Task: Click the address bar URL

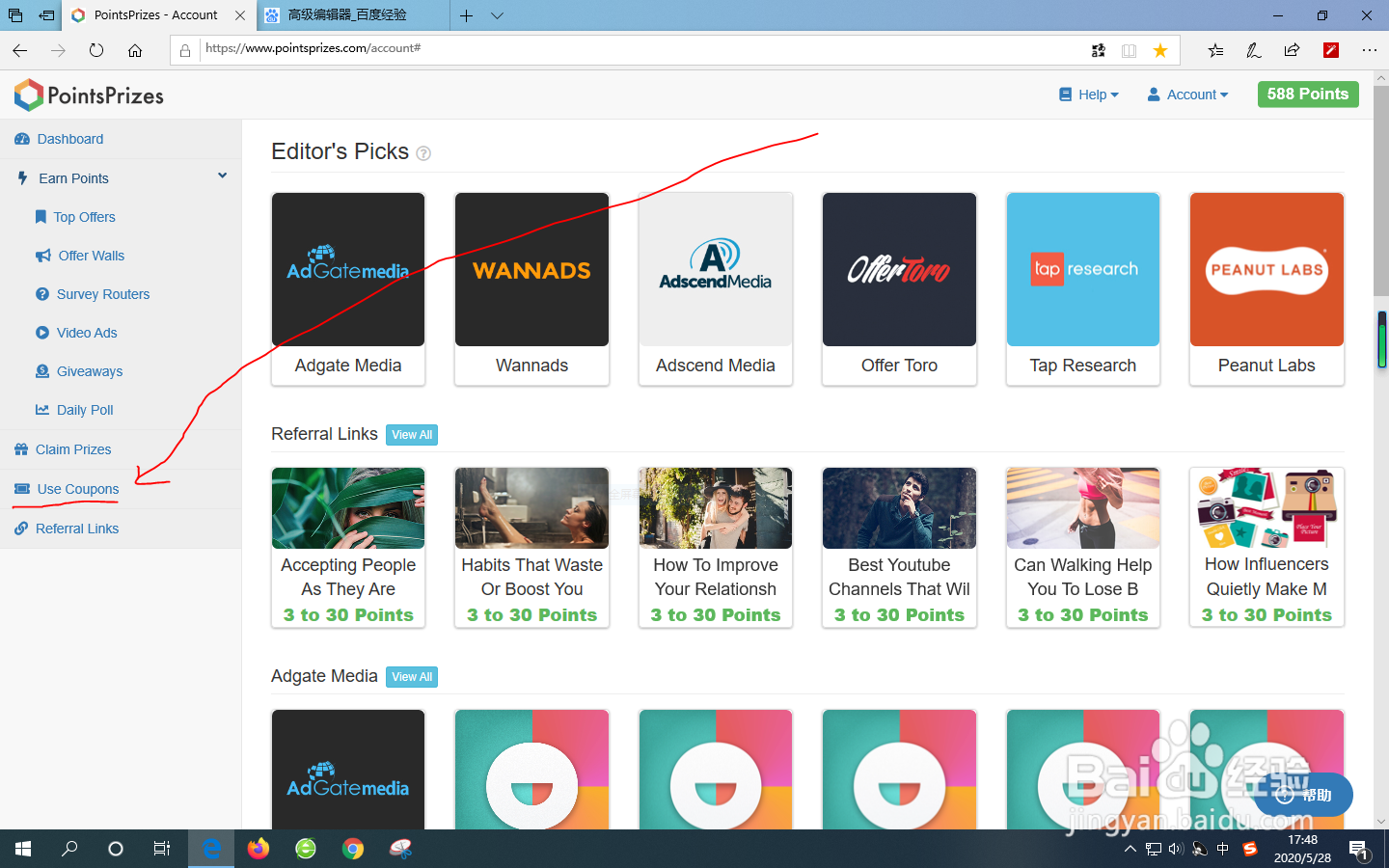Action: click(x=313, y=48)
